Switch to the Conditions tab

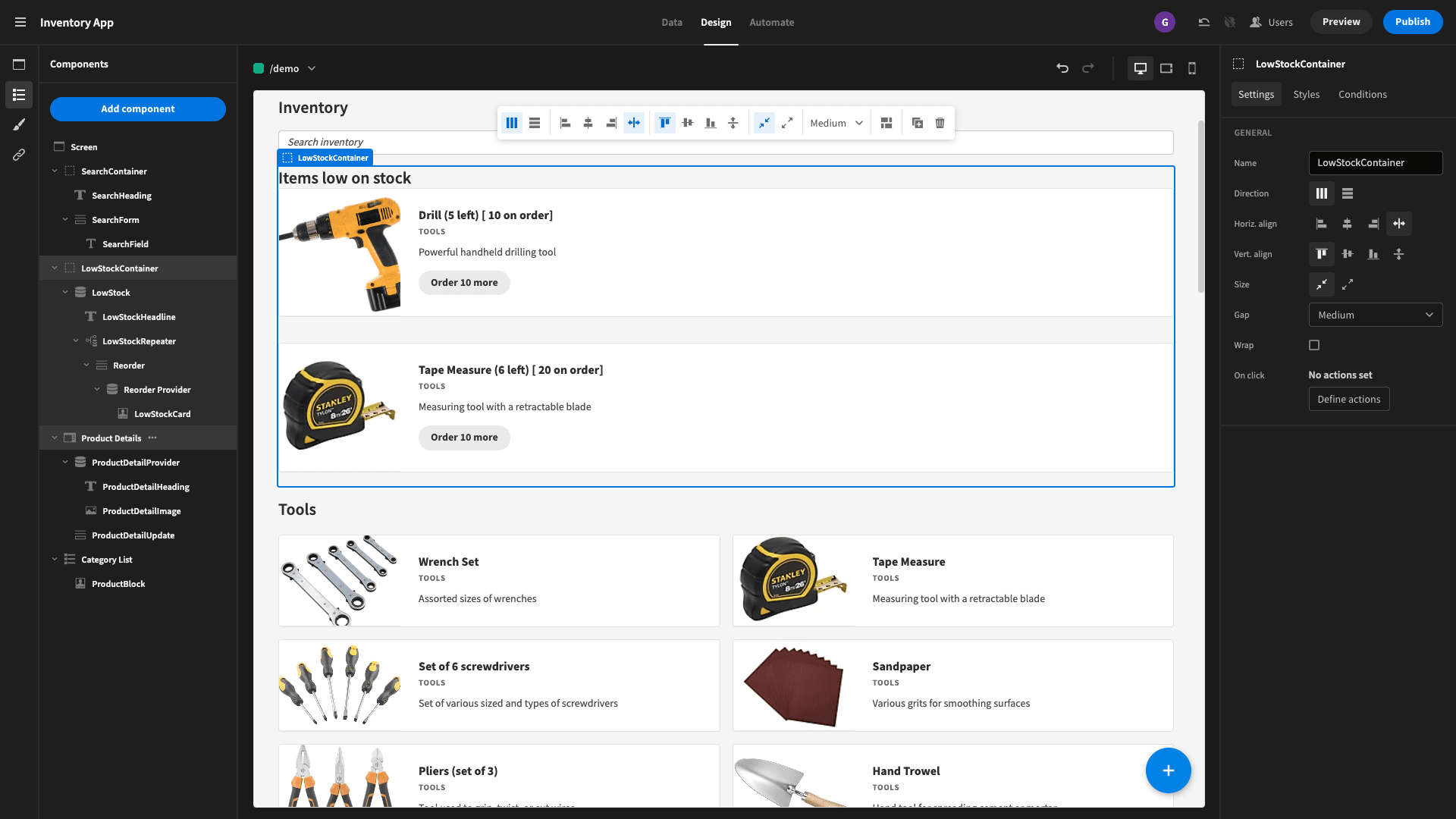(1363, 94)
